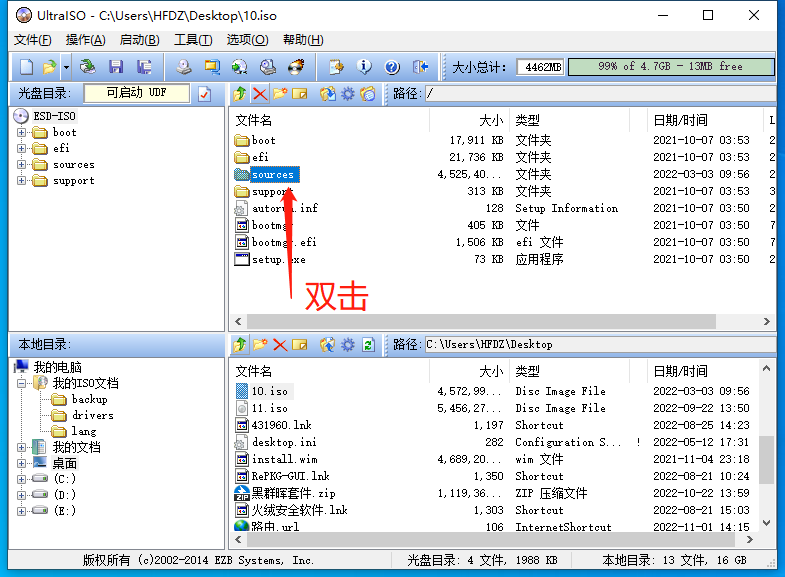This screenshot has height=577, width=785.
Task: Open local pane gear settings icon
Action: coord(348,345)
